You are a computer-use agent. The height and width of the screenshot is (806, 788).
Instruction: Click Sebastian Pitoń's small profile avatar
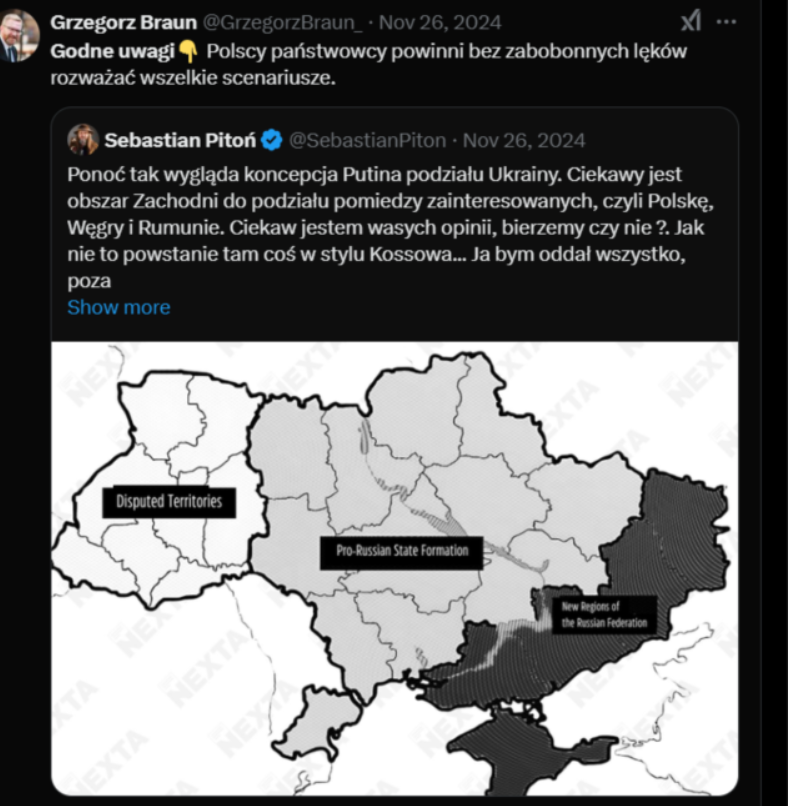coord(82,140)
